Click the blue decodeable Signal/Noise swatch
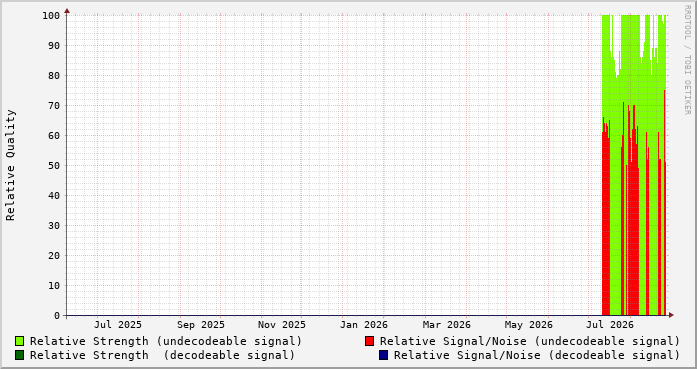 [383, 355]
